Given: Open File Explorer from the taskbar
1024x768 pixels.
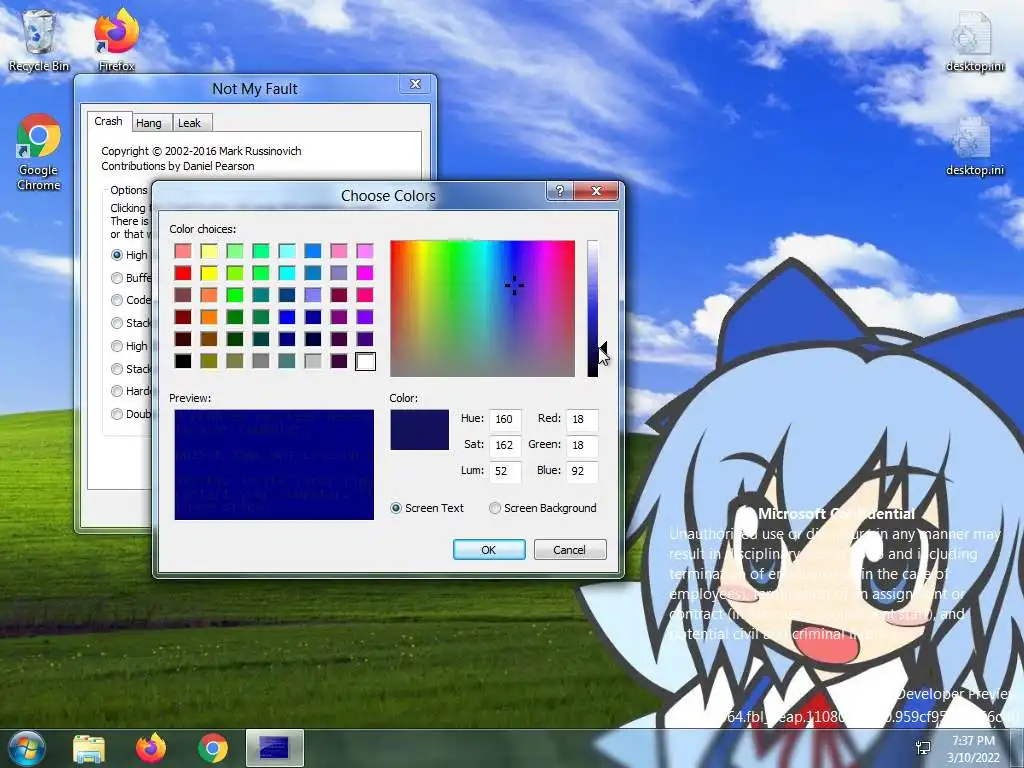Looking at the screenshot, I should point(89,748).
